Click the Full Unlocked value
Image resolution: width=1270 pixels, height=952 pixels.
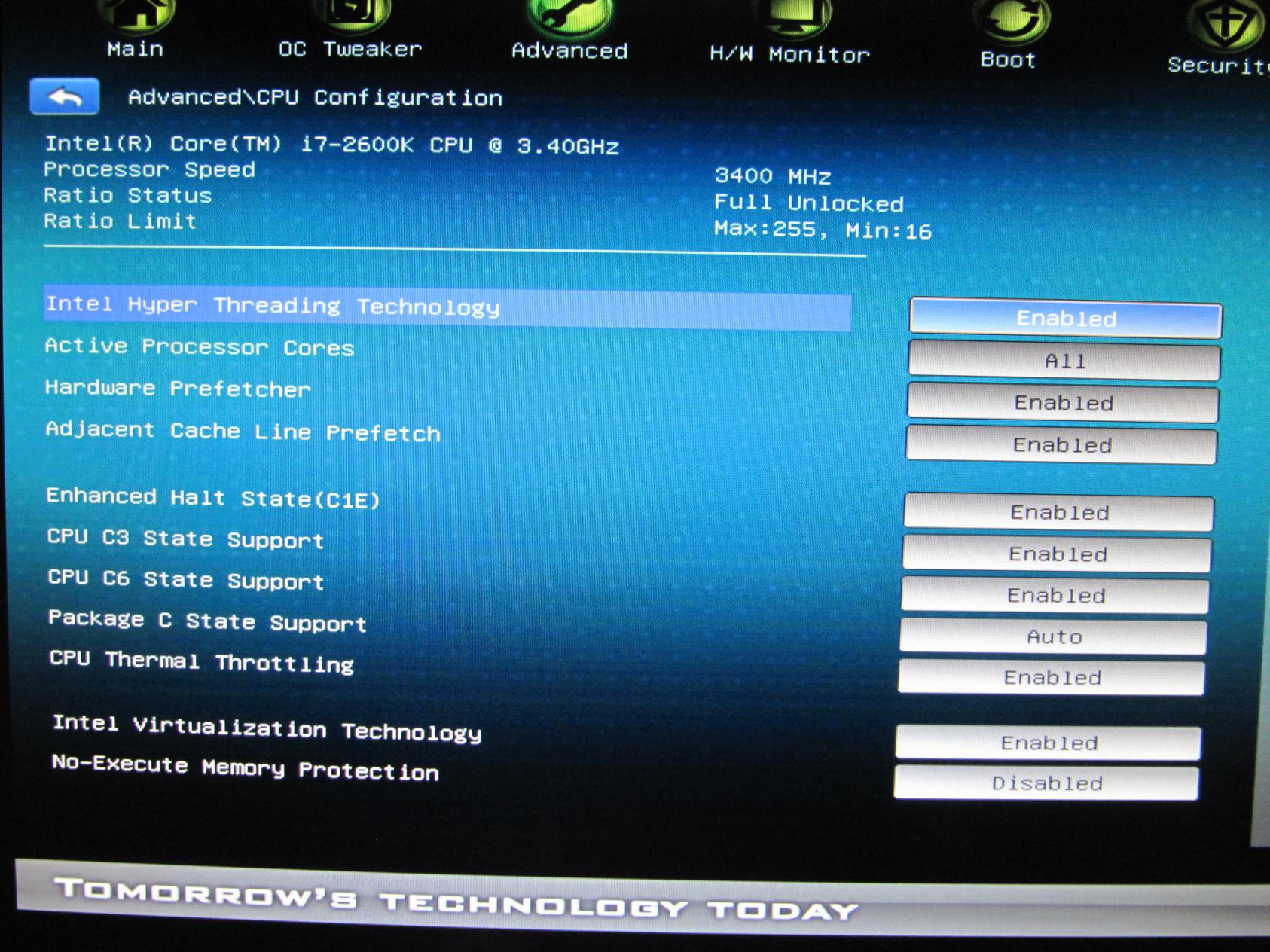click(x=809, y=203)
